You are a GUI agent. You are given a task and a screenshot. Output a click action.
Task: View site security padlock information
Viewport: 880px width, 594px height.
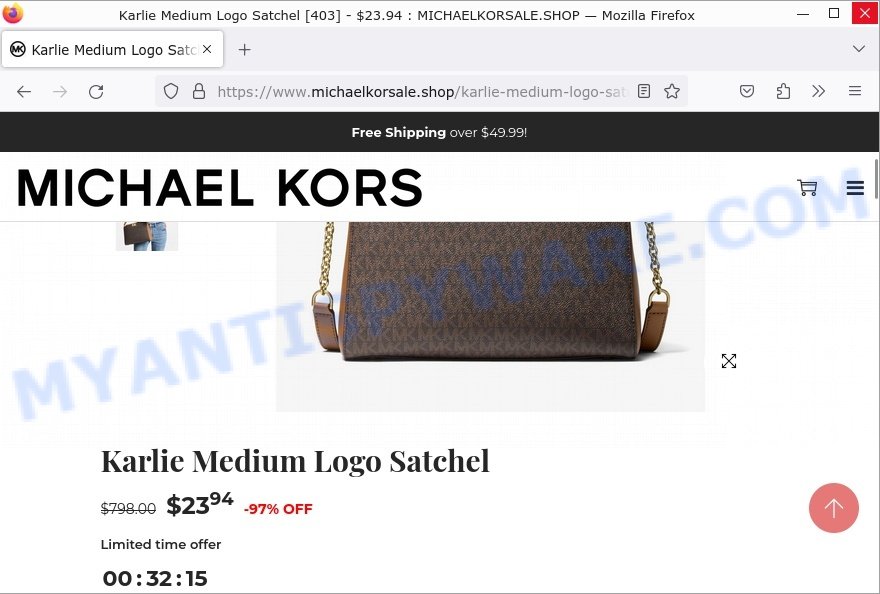[199, 91]
